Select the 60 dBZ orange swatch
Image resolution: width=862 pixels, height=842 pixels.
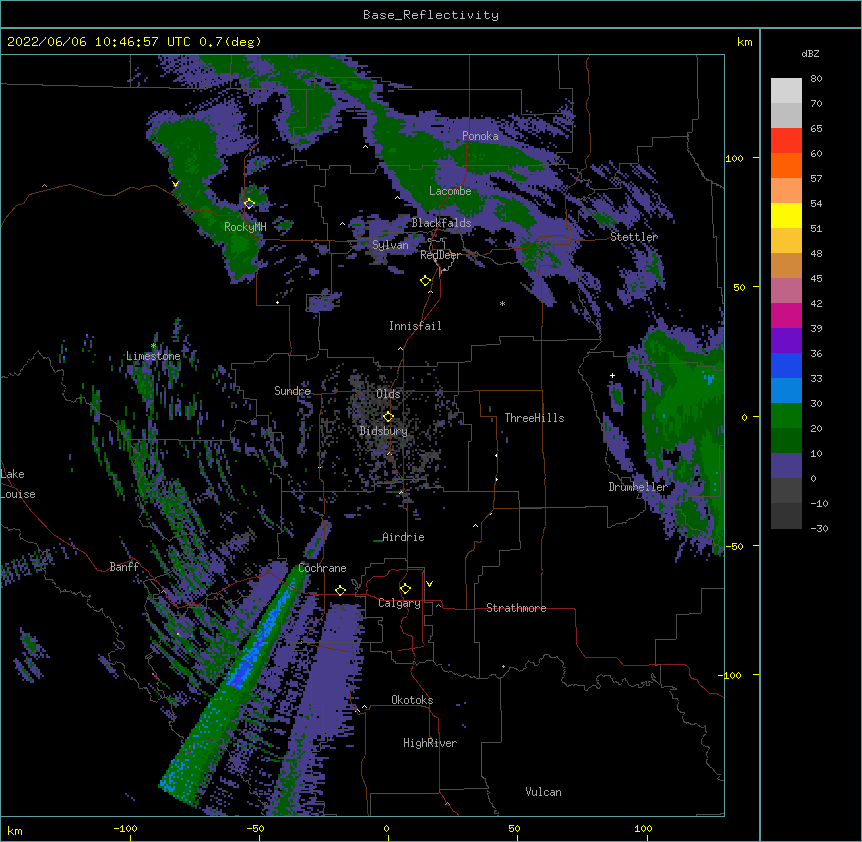click(786, 165)
